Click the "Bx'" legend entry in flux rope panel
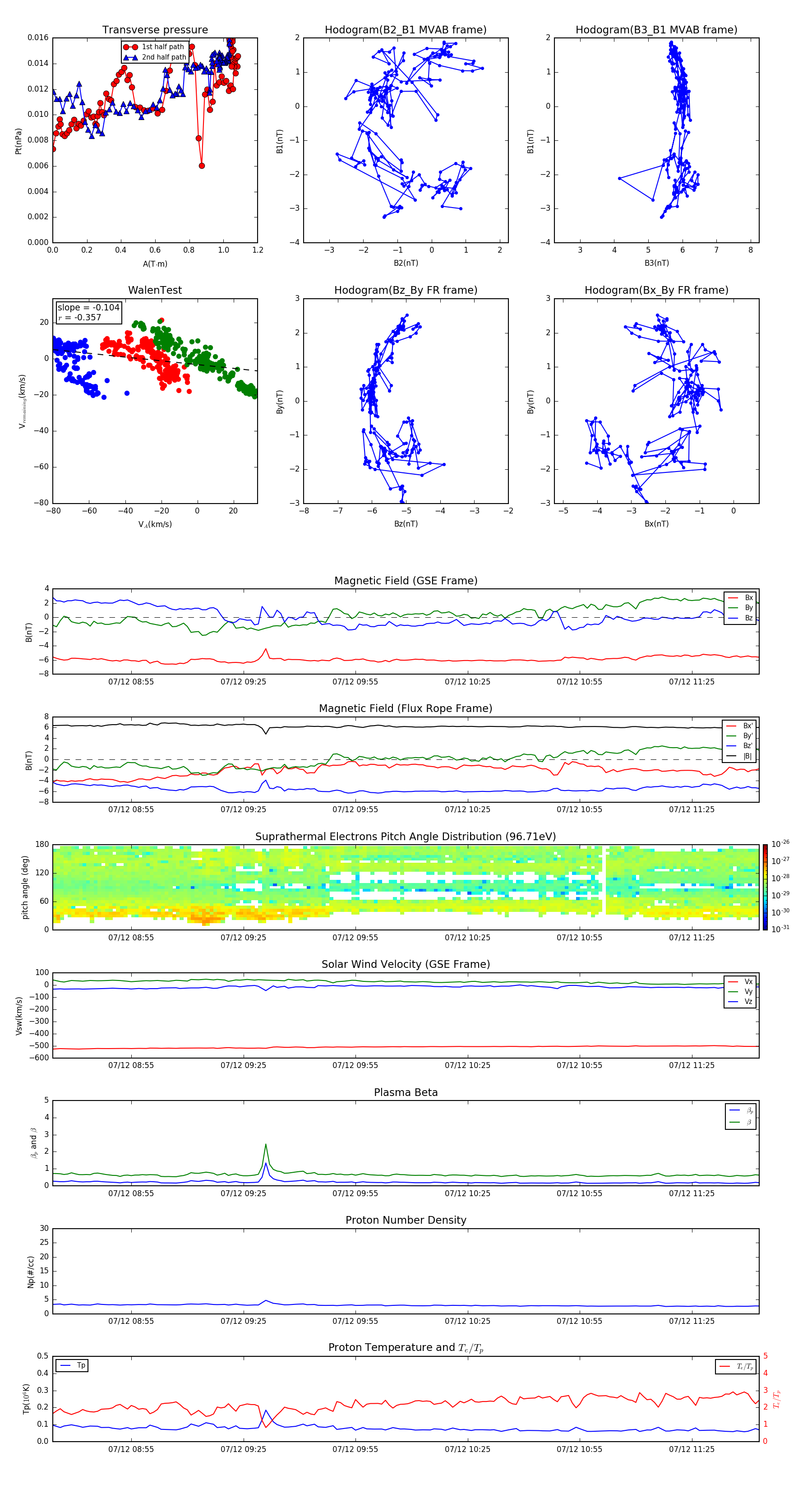Viewport: 812px width, 1489px height. [740, 726]
